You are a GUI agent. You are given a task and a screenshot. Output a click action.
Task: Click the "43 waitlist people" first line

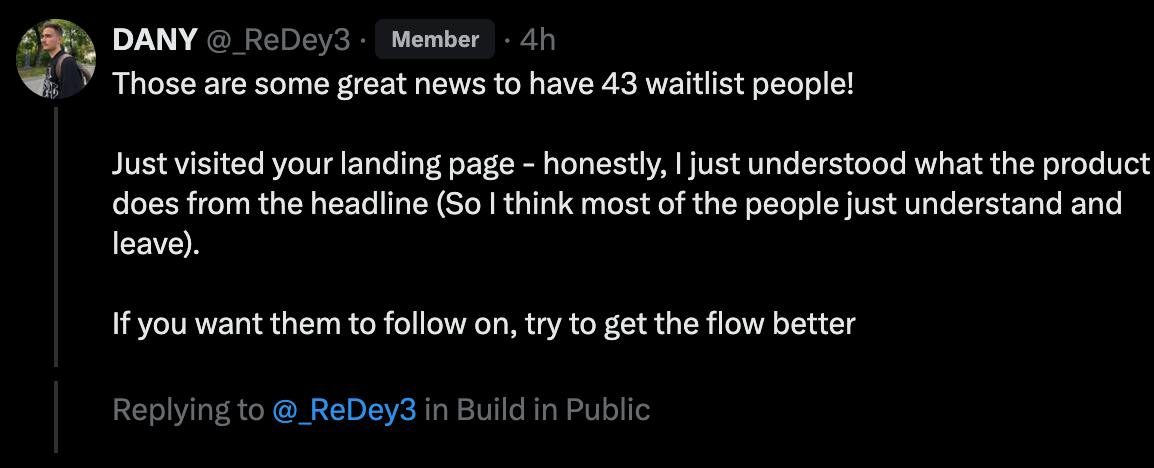(484, 82)
